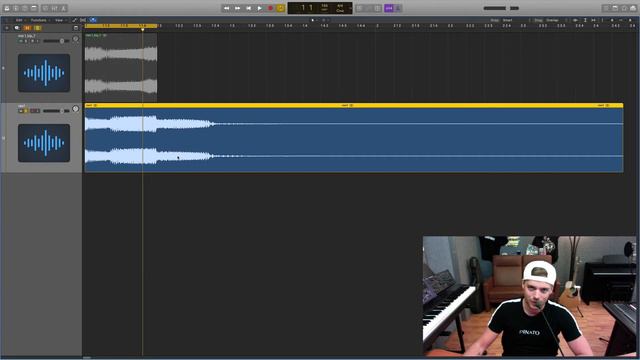Open Smart Controls from the control bar
The width and height of the screenshot is (640, 360).
point(45,8)
